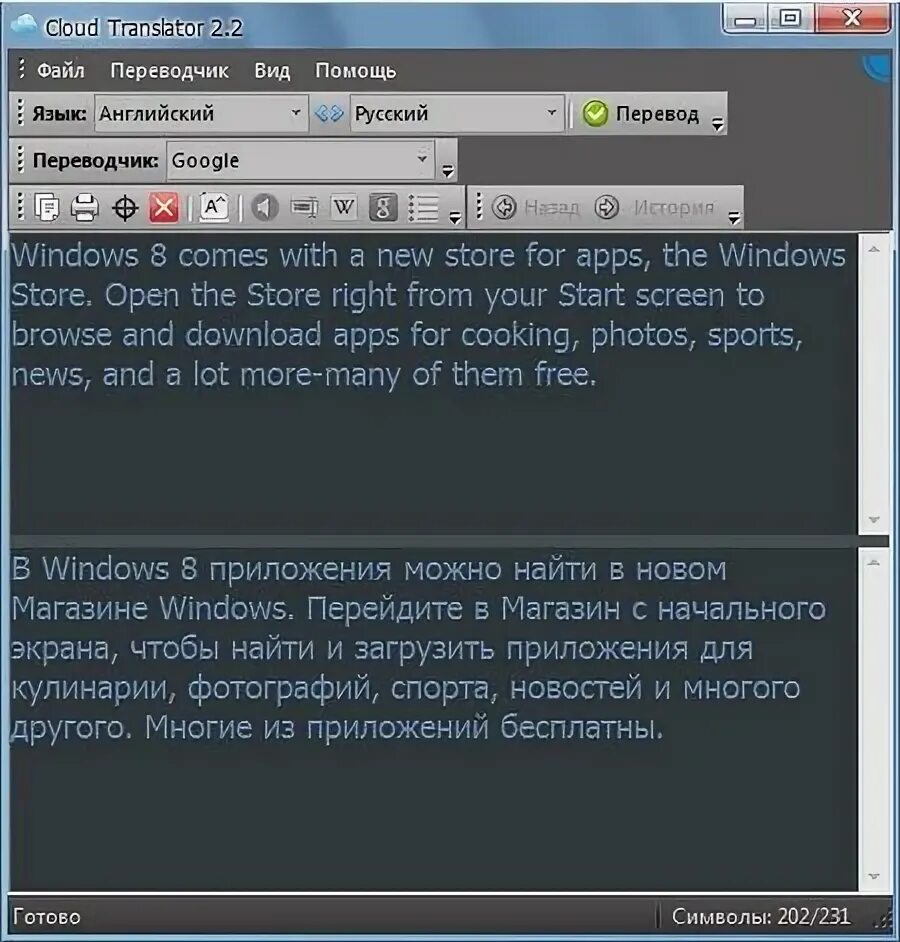Open the Вид menu
The image size is (900, 942).
[272, 71]
